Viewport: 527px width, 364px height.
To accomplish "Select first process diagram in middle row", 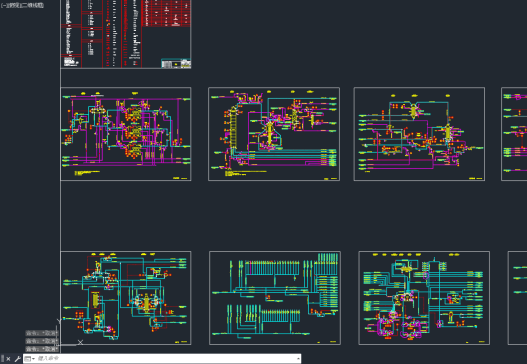I will click(x=126, y=134).
